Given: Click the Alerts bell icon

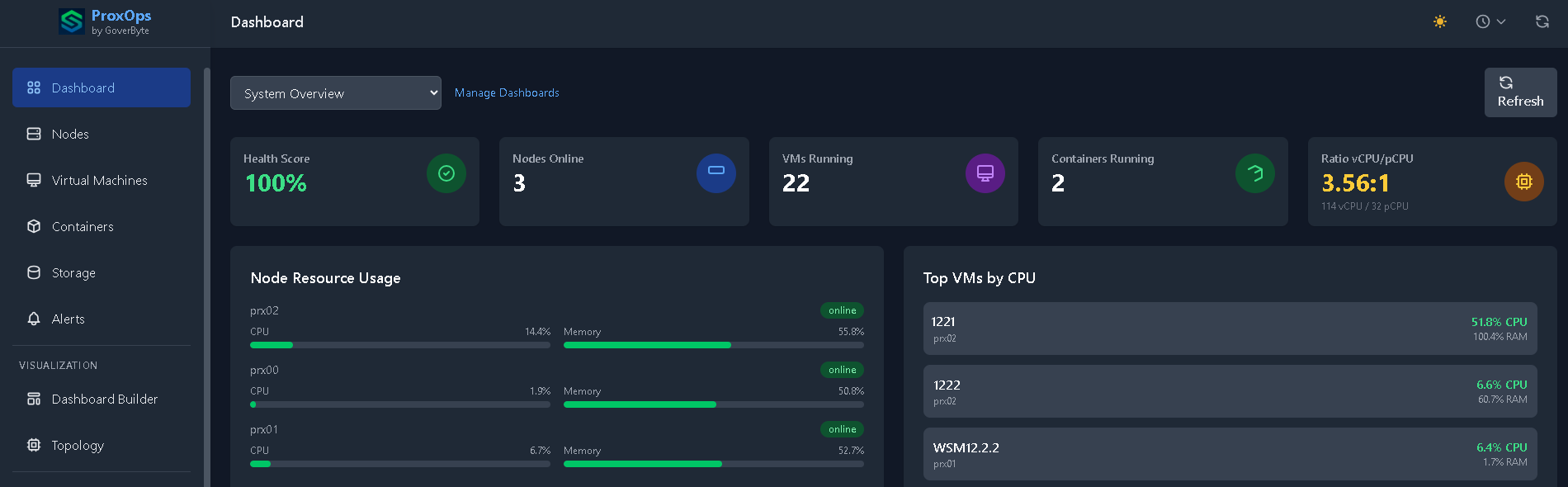Looking at the screenshot, I should [x=34, y=319].
